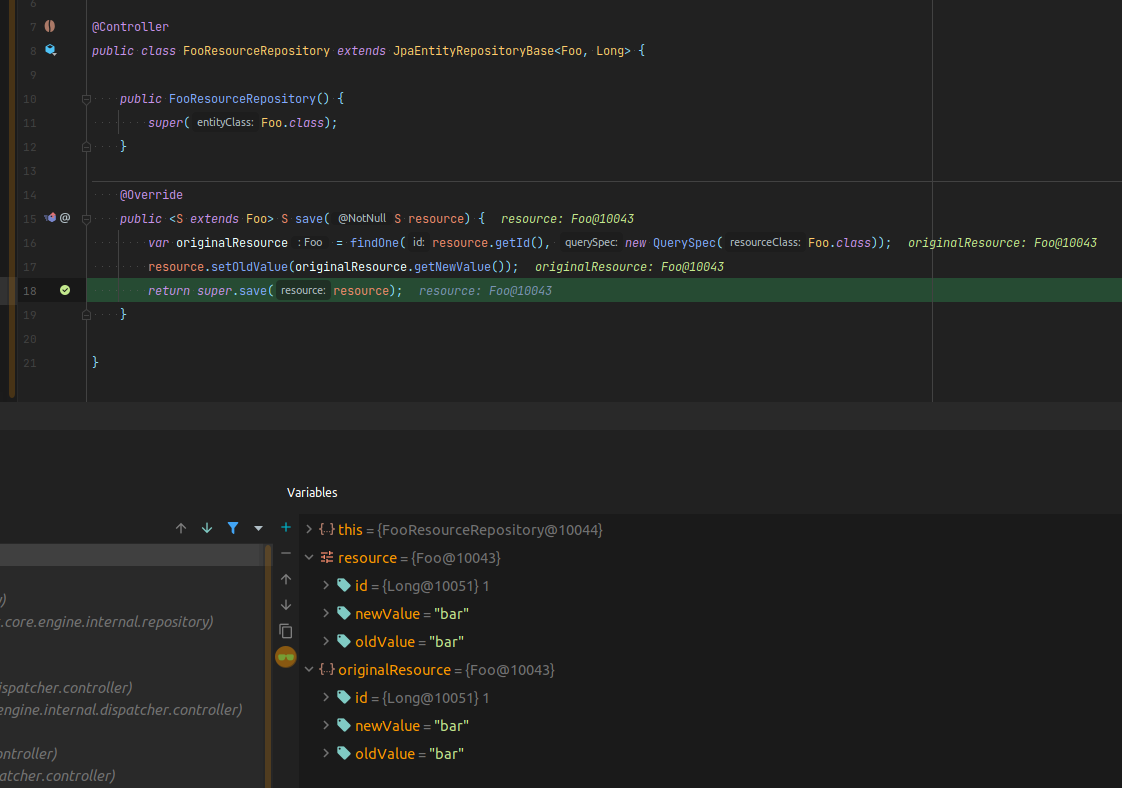Click the minus icon to remove a watch
This screenshot has height=788, width=1122.
coord(285,553)
